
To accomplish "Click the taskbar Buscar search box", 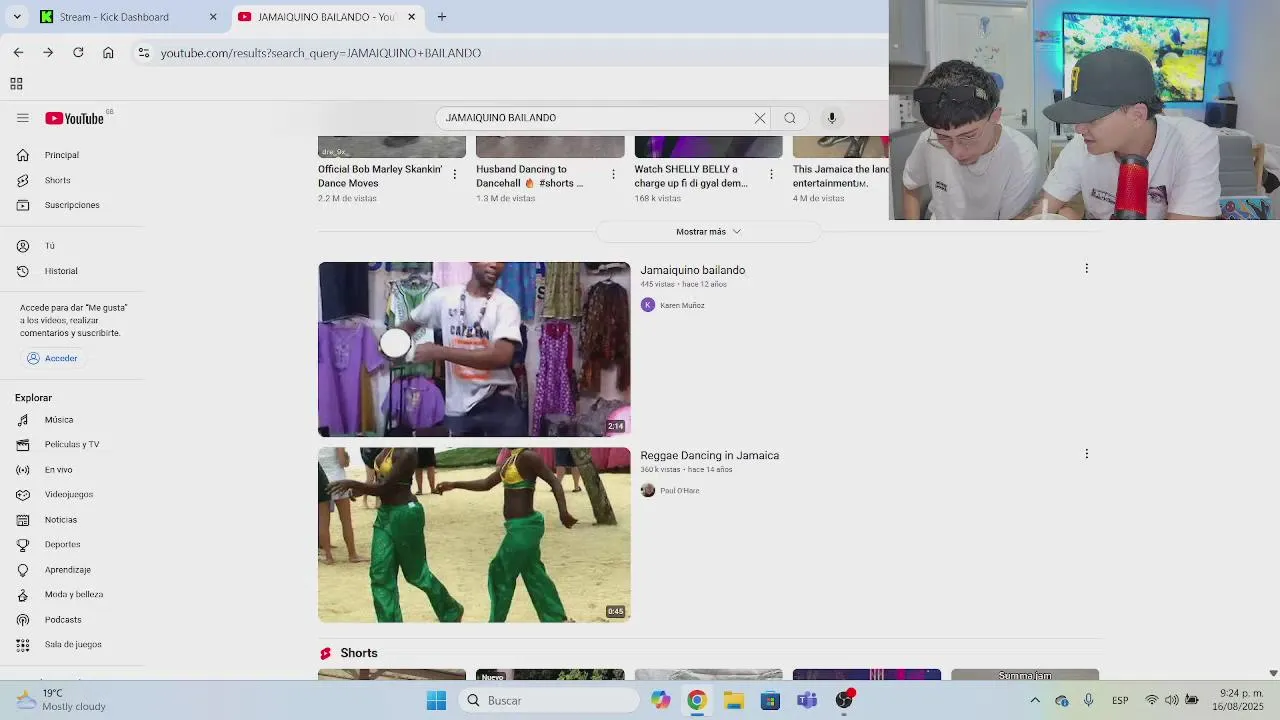I will click(x=549, y=700).
